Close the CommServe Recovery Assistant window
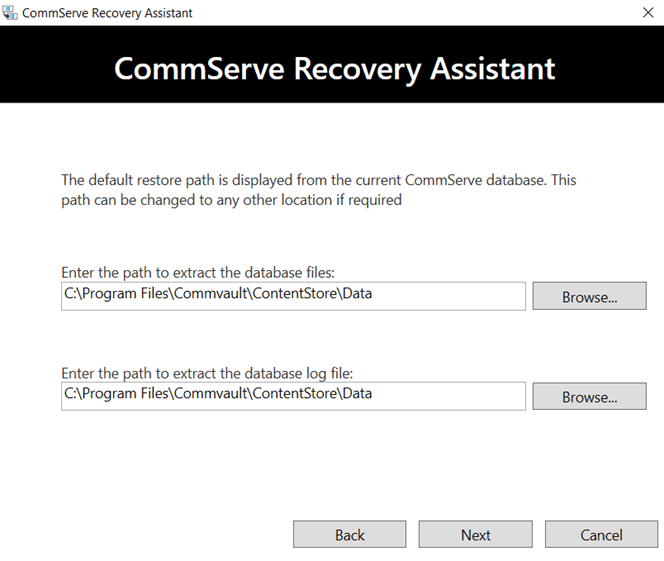664x561 pixels. coord(646,13)
